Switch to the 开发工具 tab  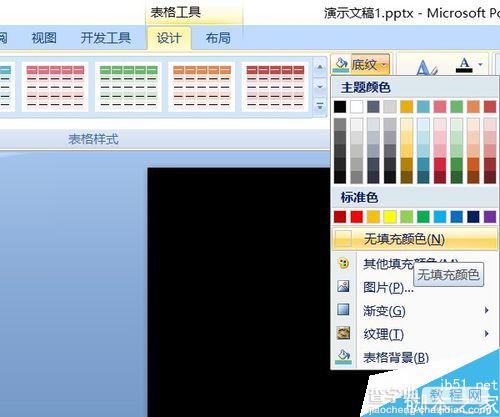coord(106,38)
